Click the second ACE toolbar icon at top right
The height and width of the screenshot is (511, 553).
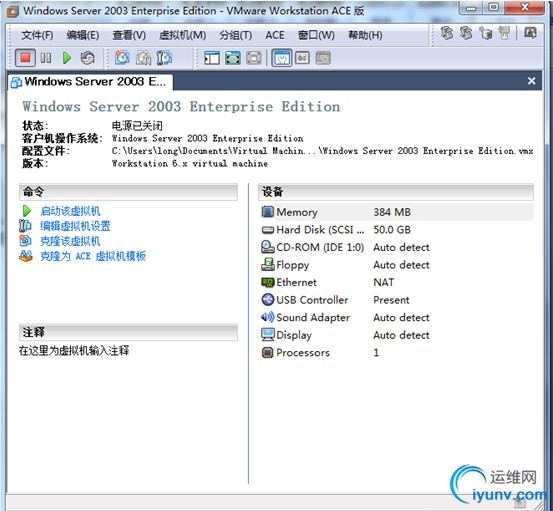click(x=466, y=33)
